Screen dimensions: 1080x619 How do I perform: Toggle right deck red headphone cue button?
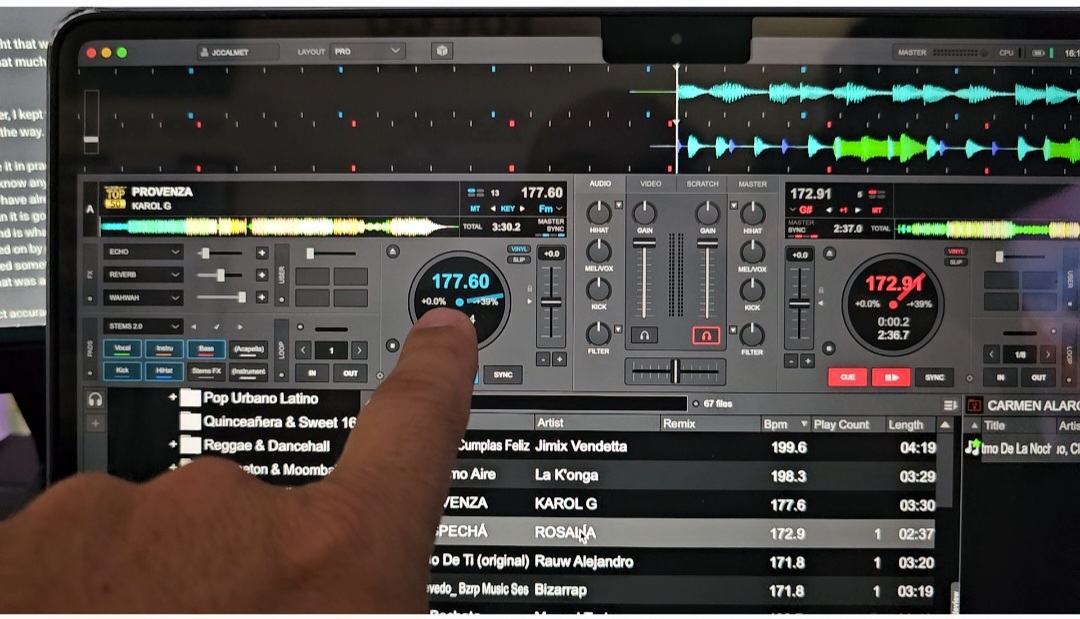coord(706,335)
